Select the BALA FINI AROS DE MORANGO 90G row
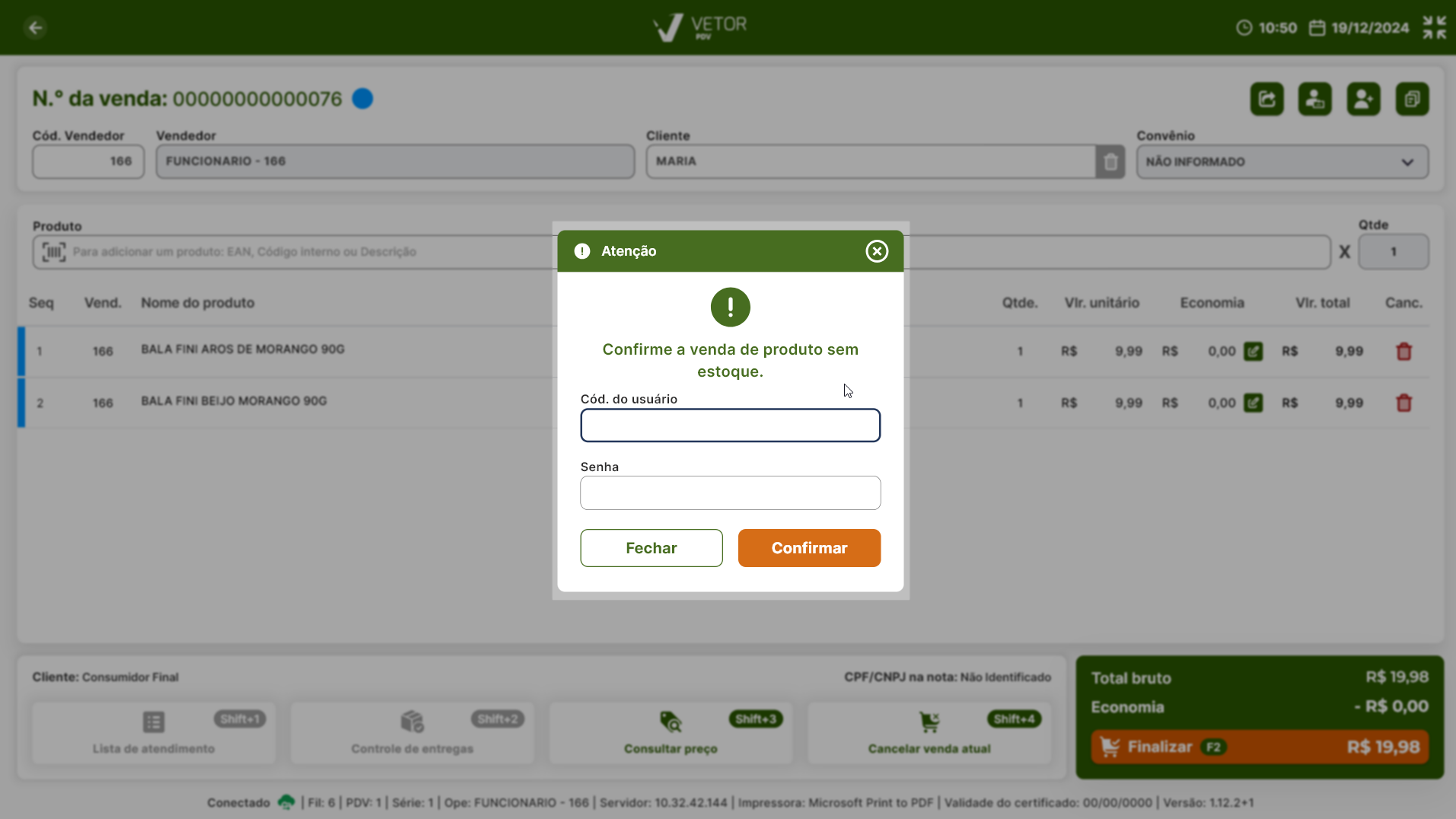This screenshot has width=1456, height=819. tap(723, 351)
